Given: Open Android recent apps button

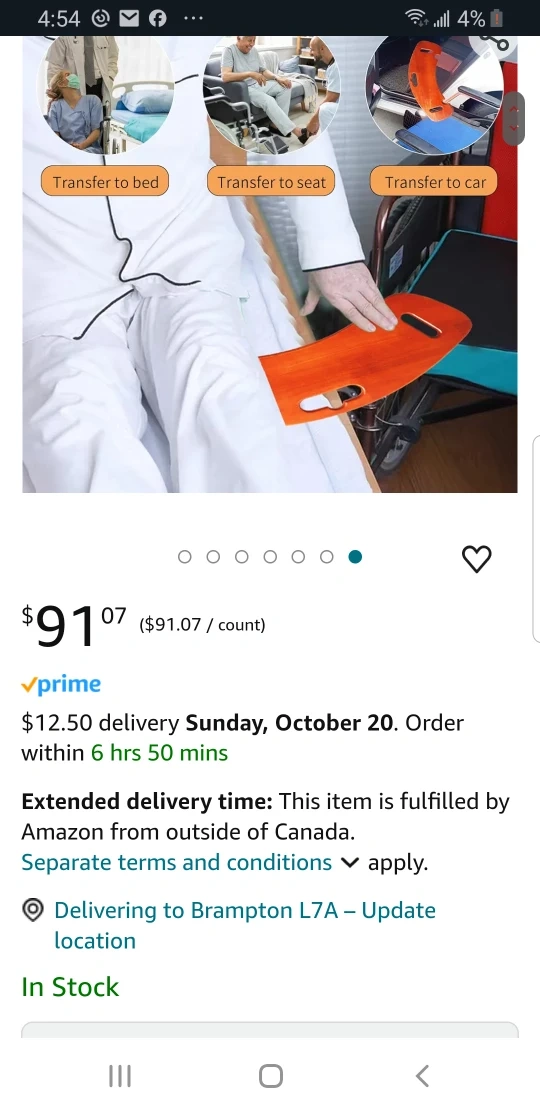Looking at the screenshot, I should pyautogui.click(x=120, y=1076).
